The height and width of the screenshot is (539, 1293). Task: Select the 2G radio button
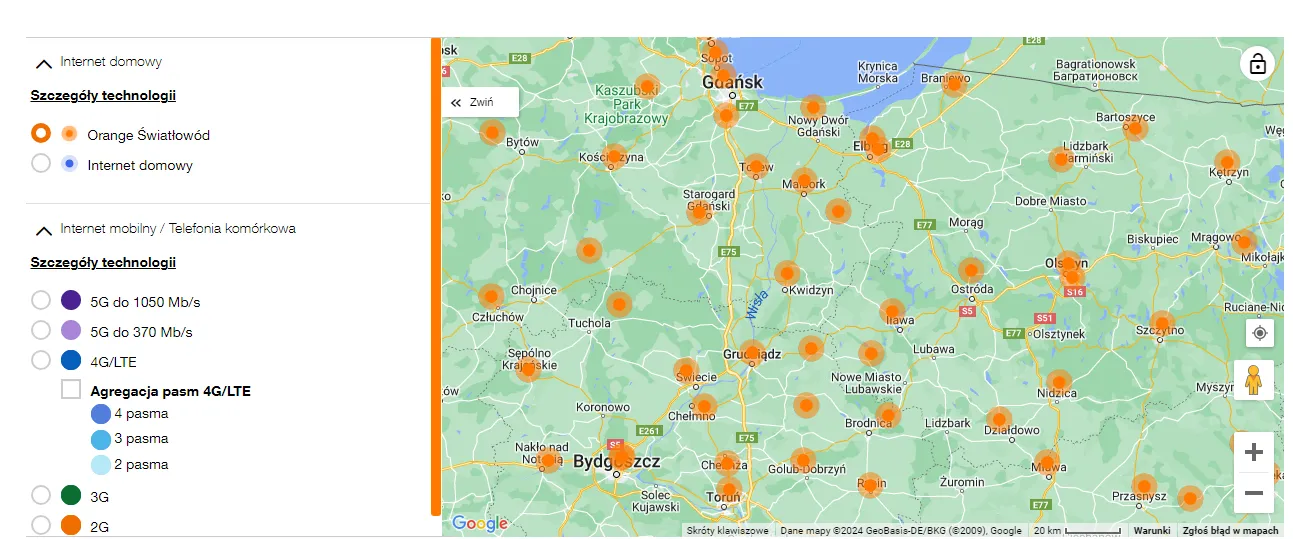[41, 525]
